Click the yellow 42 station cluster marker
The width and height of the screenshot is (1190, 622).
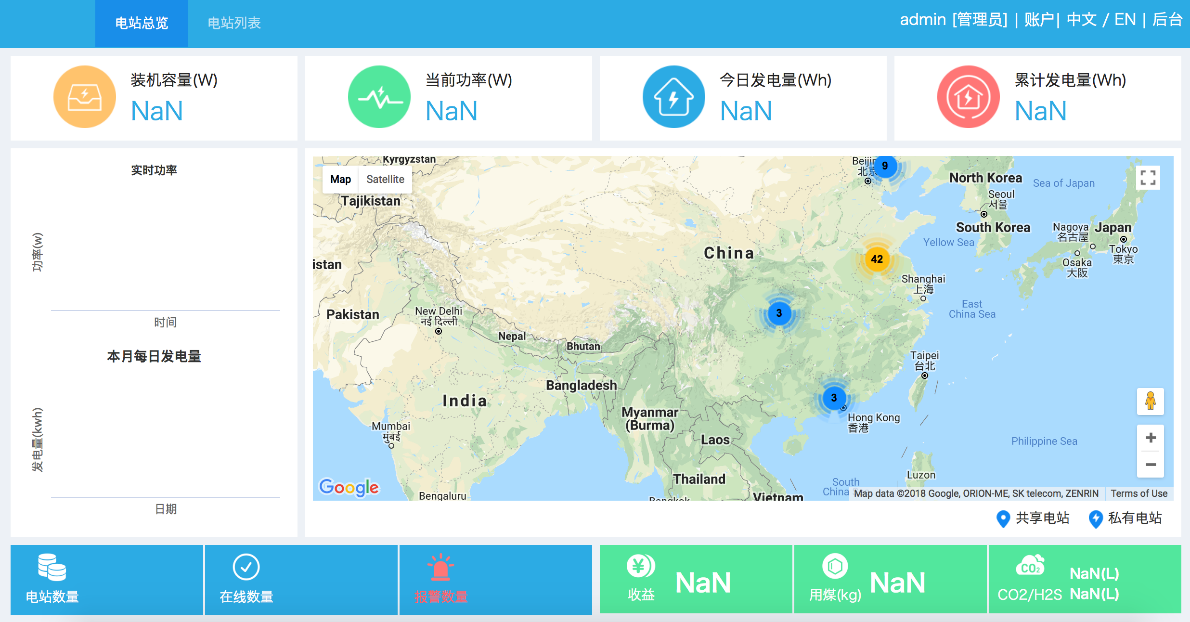click(x=877, y=259)
